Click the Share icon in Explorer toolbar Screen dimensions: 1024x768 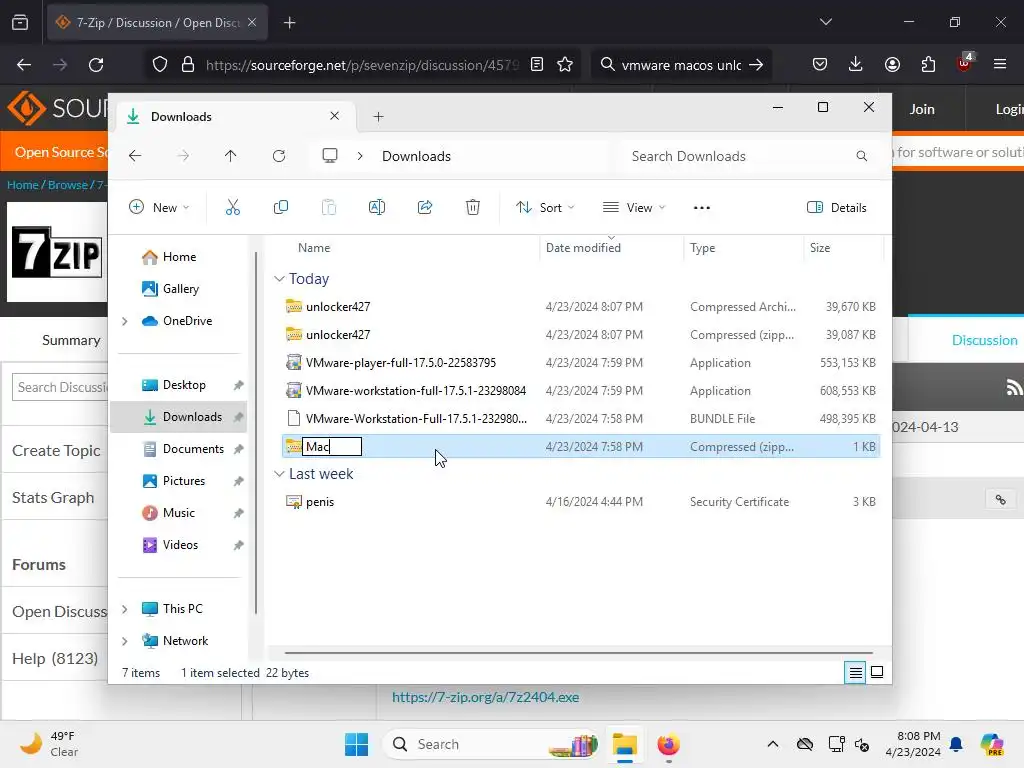point(424,208)
